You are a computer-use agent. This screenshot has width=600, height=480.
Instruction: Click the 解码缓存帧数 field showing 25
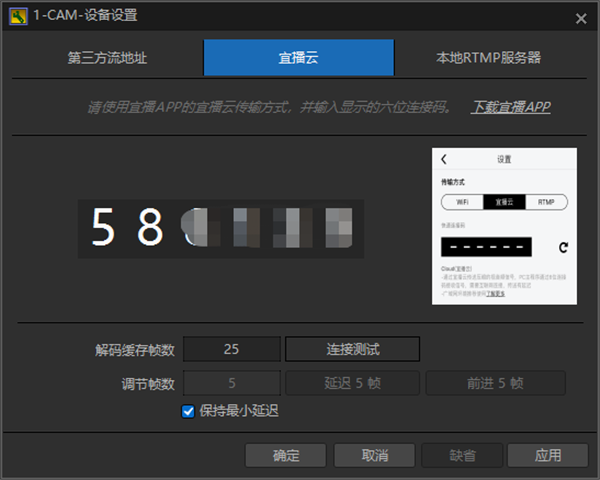(x=232, y=349)
